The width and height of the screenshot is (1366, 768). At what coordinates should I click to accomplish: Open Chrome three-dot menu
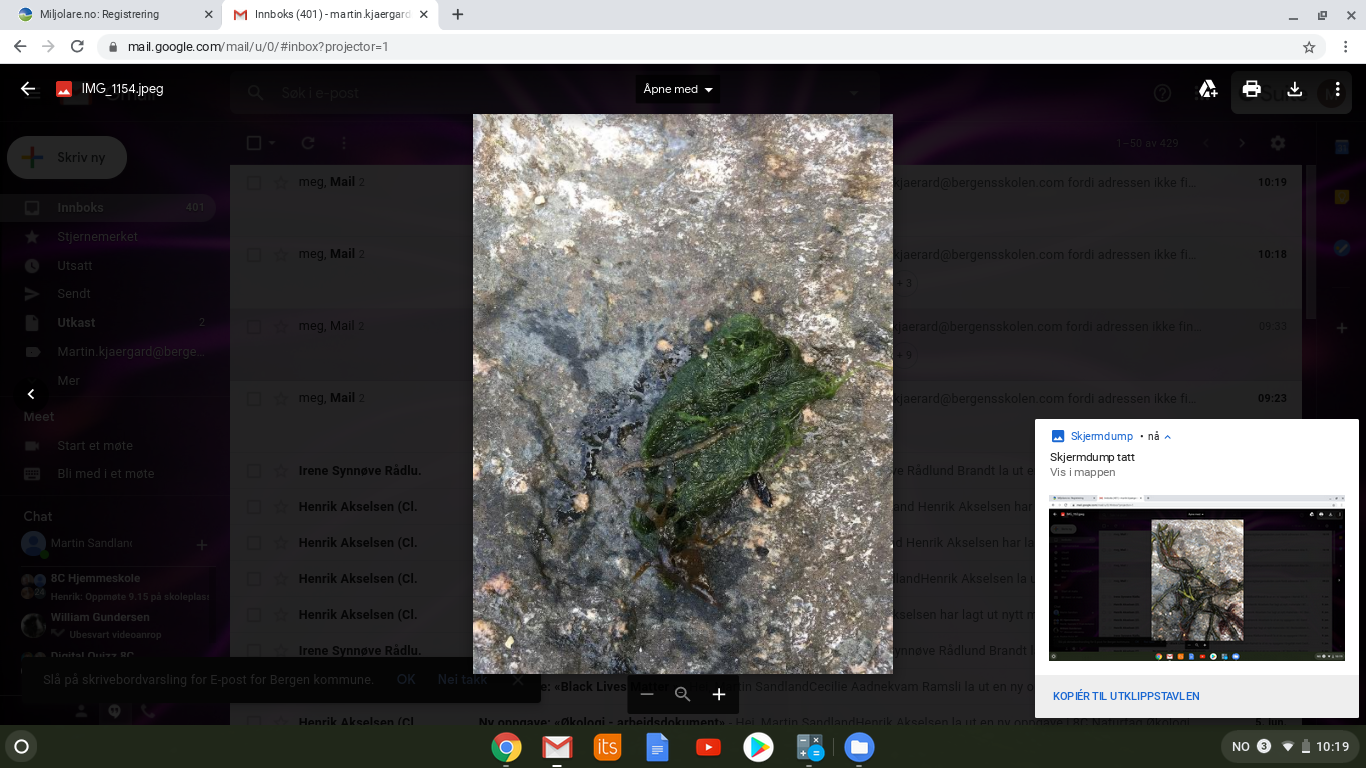pos(1346,47)
